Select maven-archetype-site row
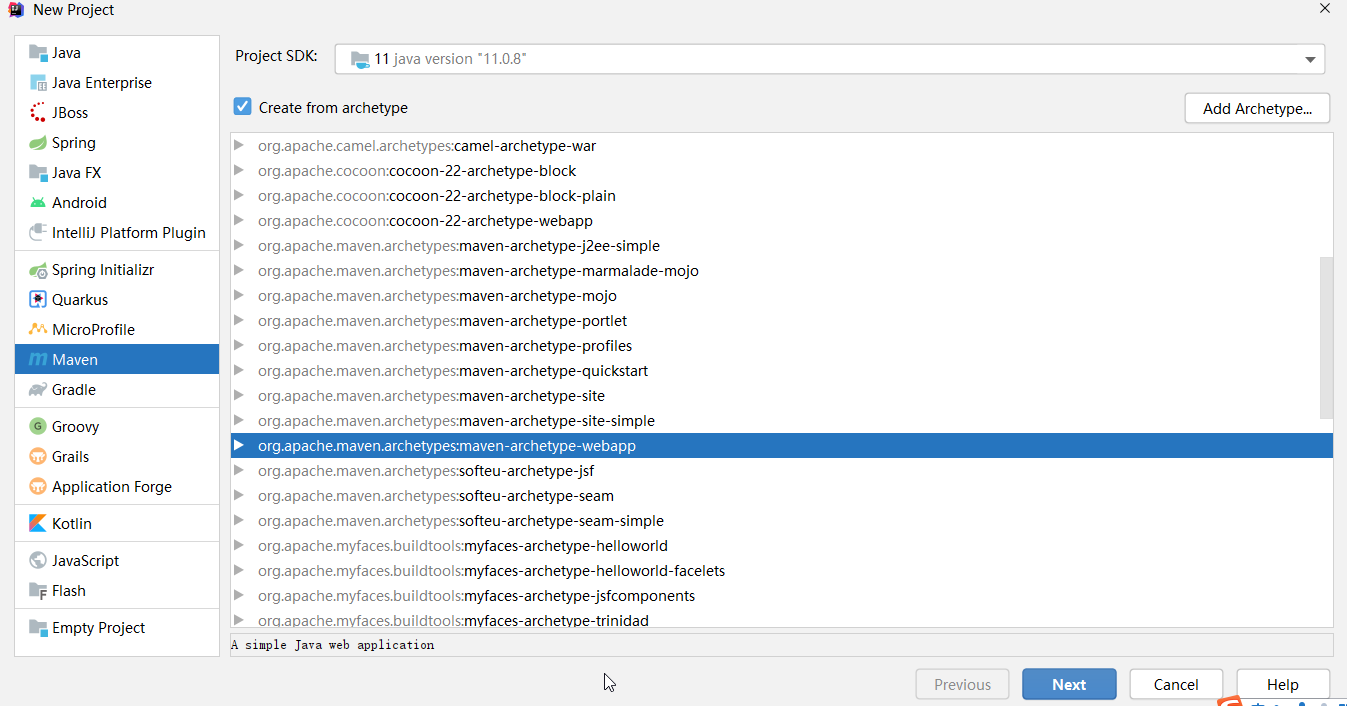Screen dimensions: 1347x706 click(x=782, y=396)
